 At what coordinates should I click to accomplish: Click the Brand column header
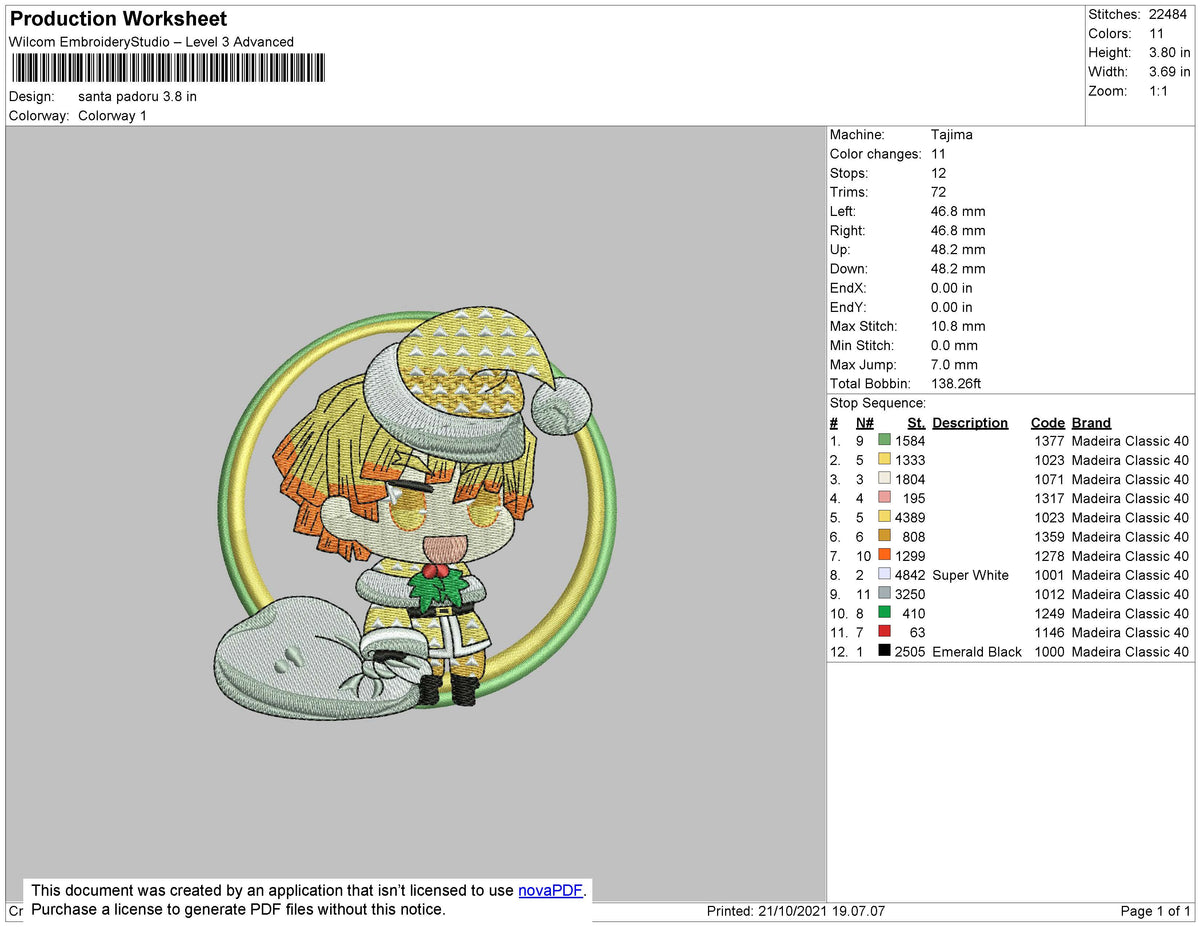1090,422
